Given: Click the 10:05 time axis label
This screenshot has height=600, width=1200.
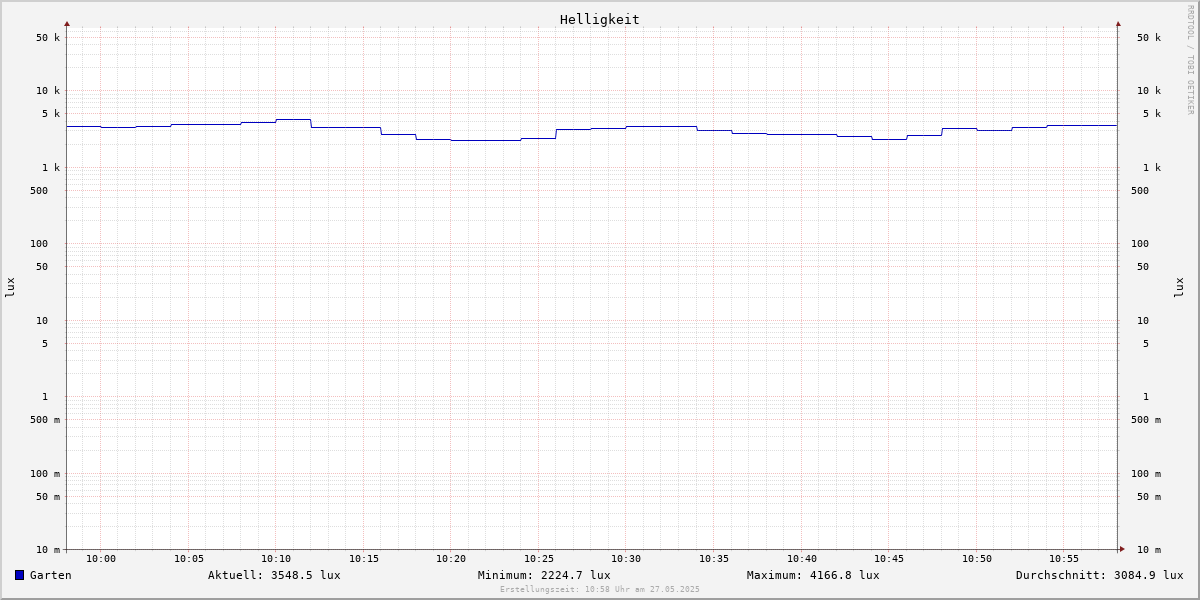Looking at the screenshot, I should point(189,559).
